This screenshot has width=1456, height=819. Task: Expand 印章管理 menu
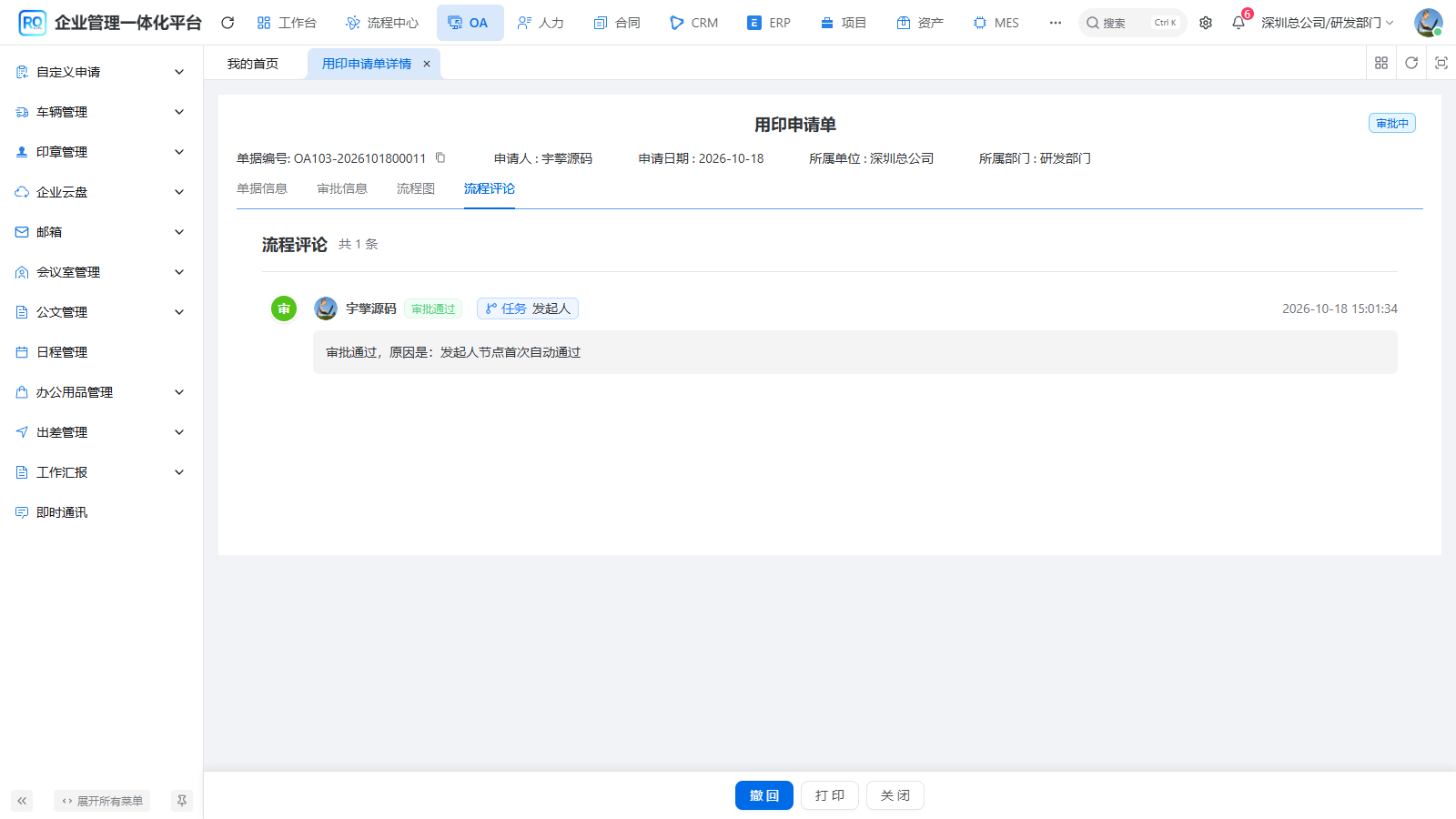point(101,152)
